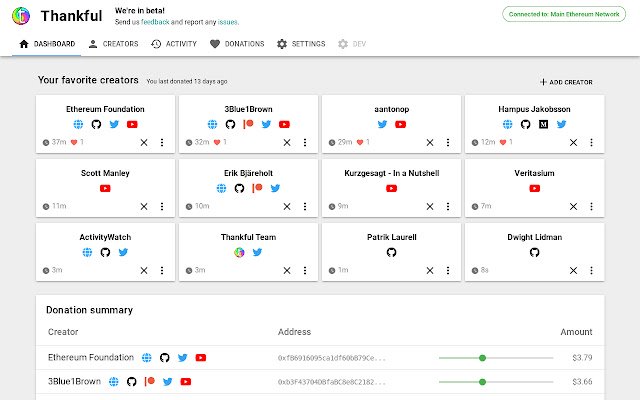Click the issues link in header
The image size is (640, 400).
(228, 22)
